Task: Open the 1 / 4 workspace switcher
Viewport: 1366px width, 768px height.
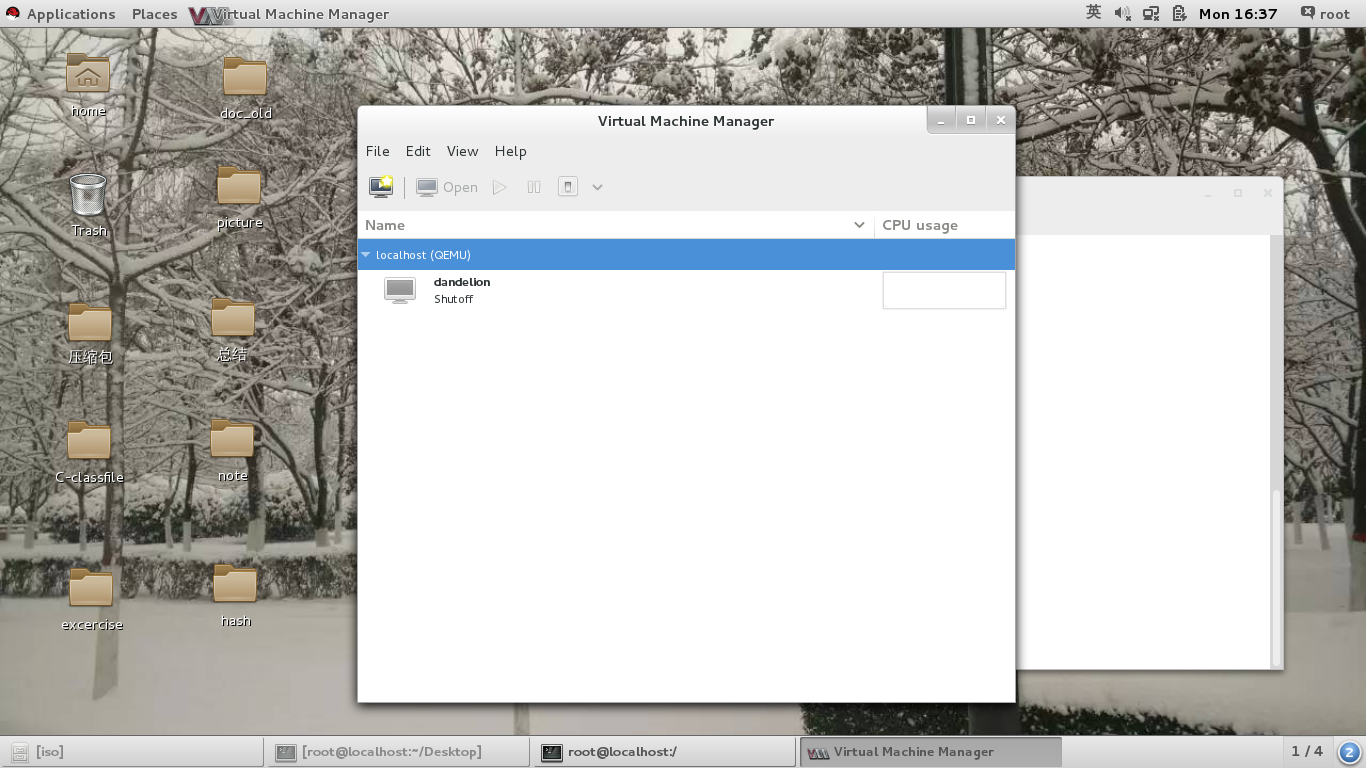Action: [x=1307, y=751]
